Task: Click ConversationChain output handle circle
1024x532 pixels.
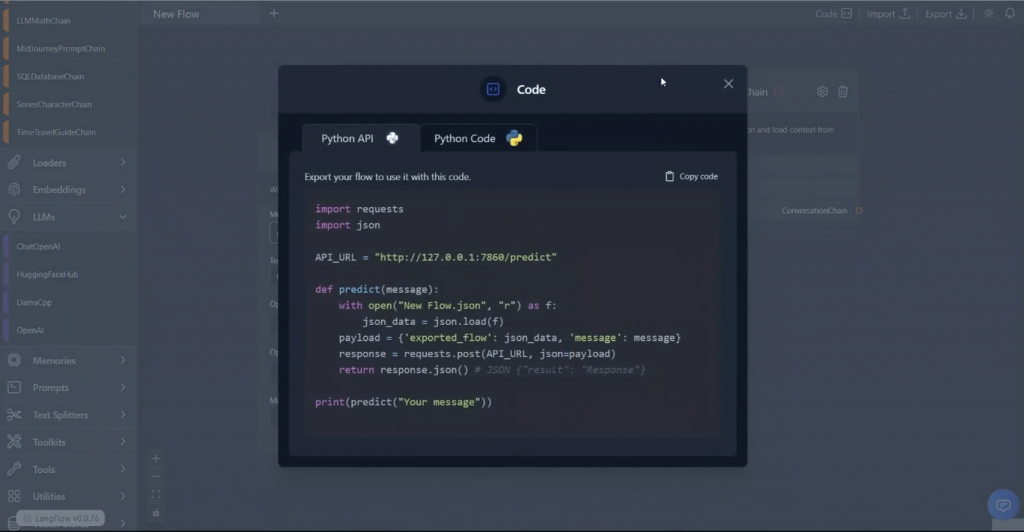Action: click(859, 211)
